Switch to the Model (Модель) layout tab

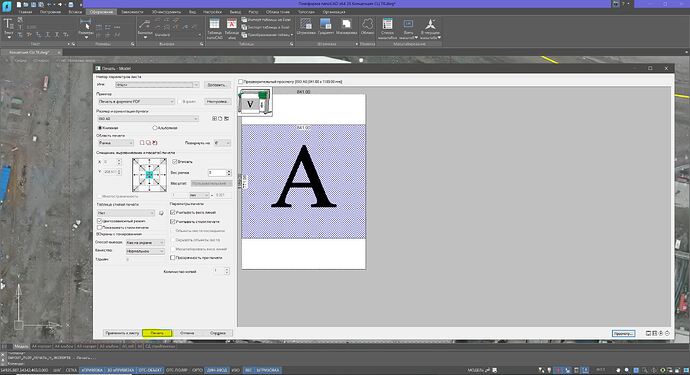point(21,346)
